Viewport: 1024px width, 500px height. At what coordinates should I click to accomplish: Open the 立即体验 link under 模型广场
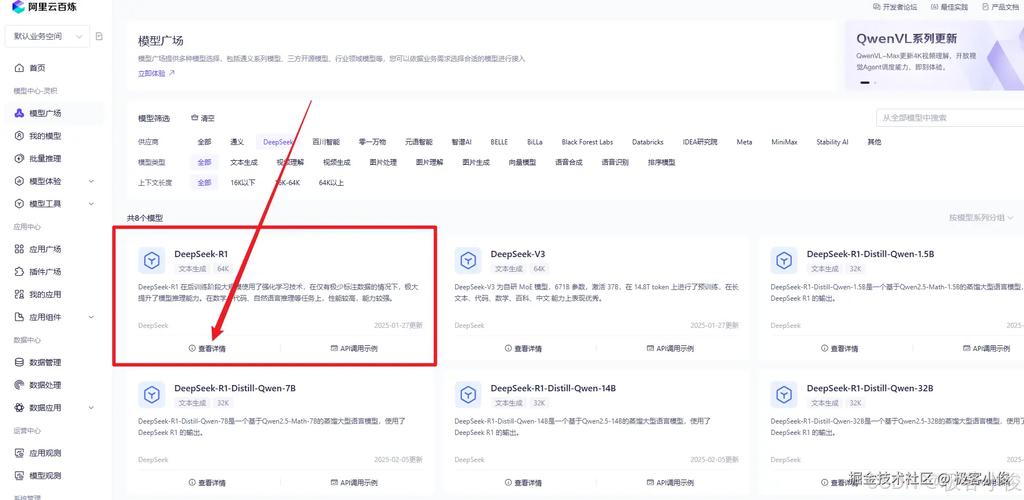pyautogui.click(x=157, y=74)
